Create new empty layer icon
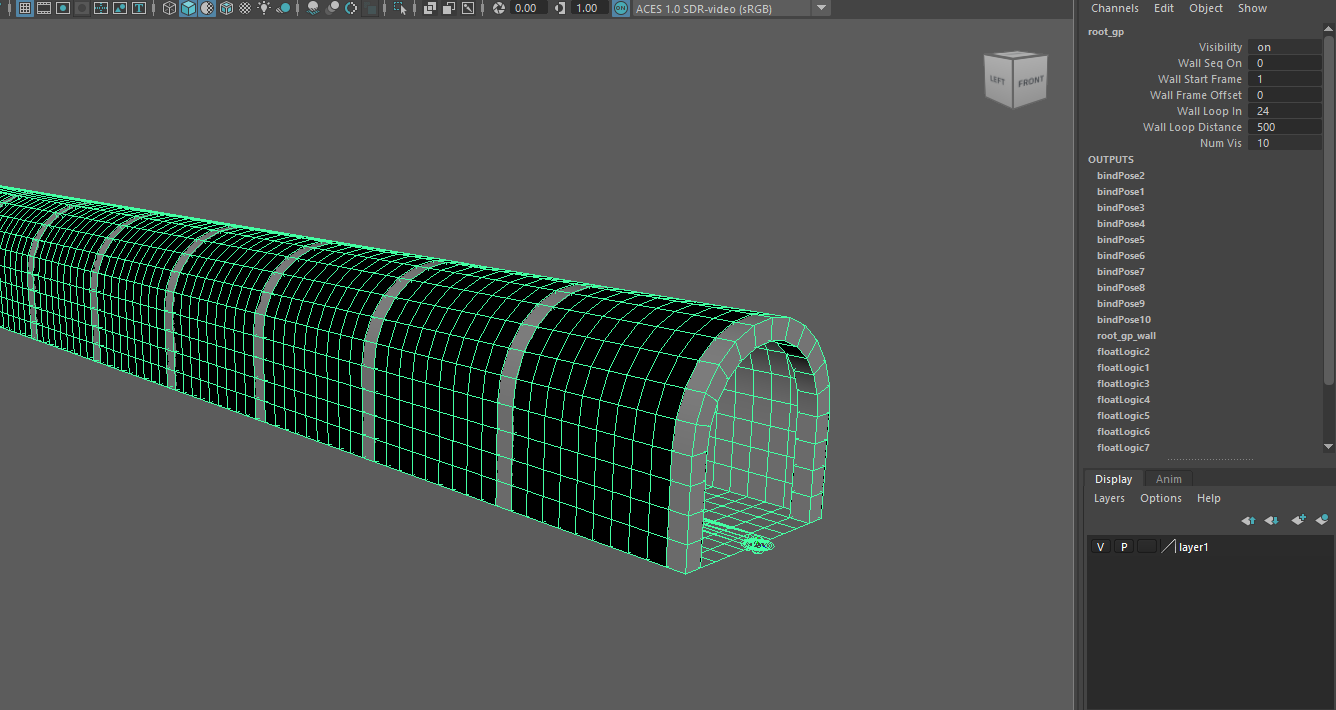 1298,520
